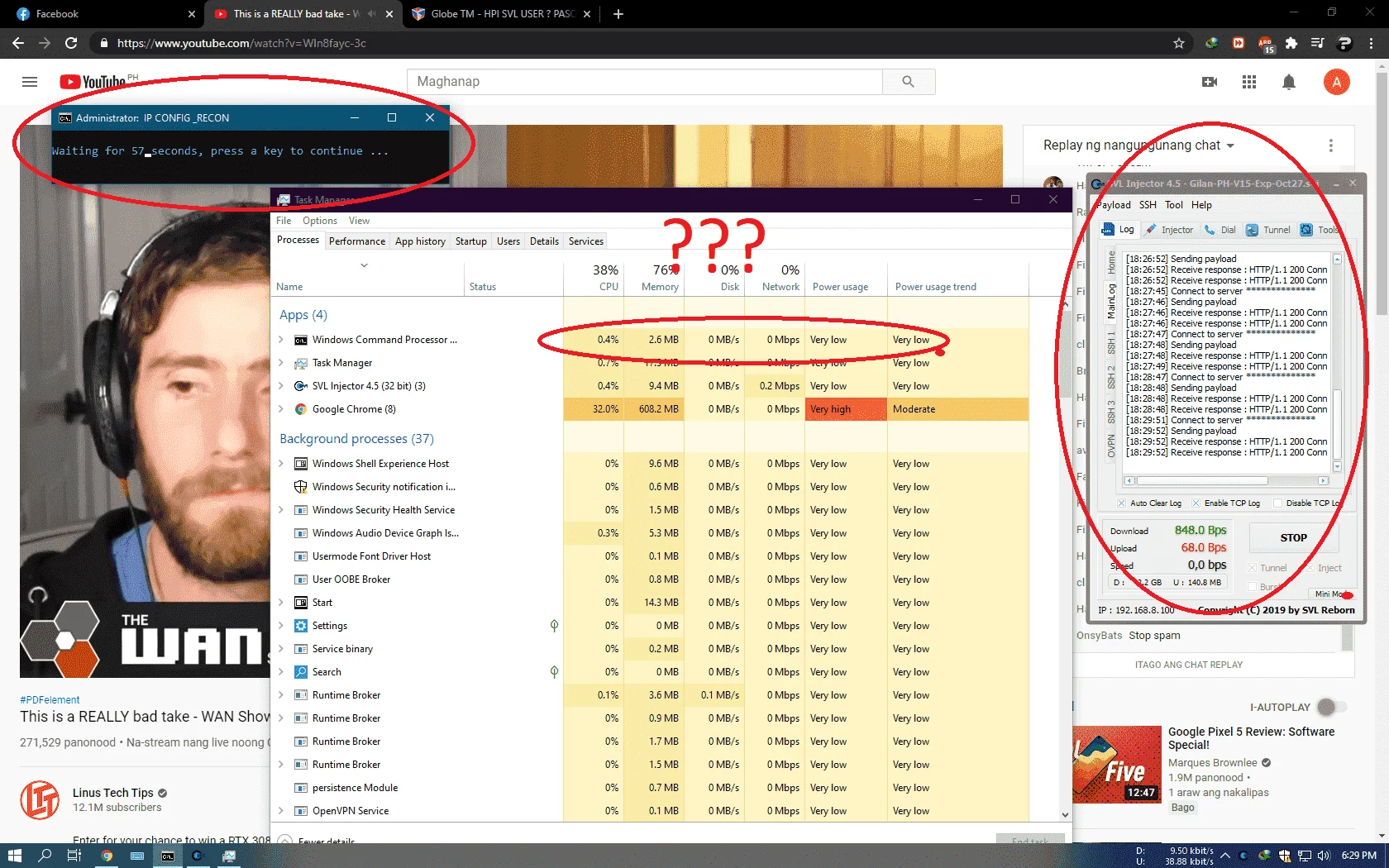Select the SSH 1 vertical tab in SVL Injector

click(x=1111, y=342)
